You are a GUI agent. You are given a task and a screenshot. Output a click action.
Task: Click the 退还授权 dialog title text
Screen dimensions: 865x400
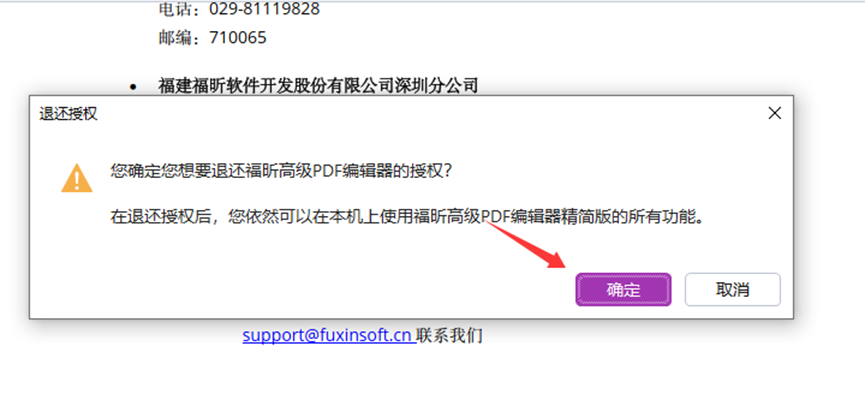tap(68, 114)
